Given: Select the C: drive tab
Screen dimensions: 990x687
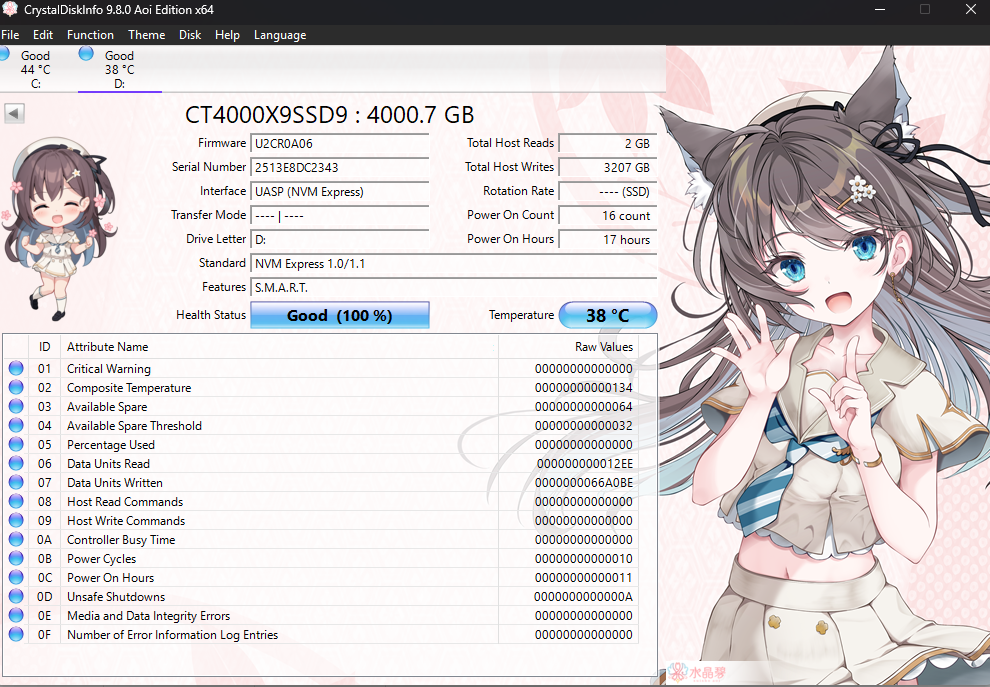Looking at the screenshot, I should point(35,70).
